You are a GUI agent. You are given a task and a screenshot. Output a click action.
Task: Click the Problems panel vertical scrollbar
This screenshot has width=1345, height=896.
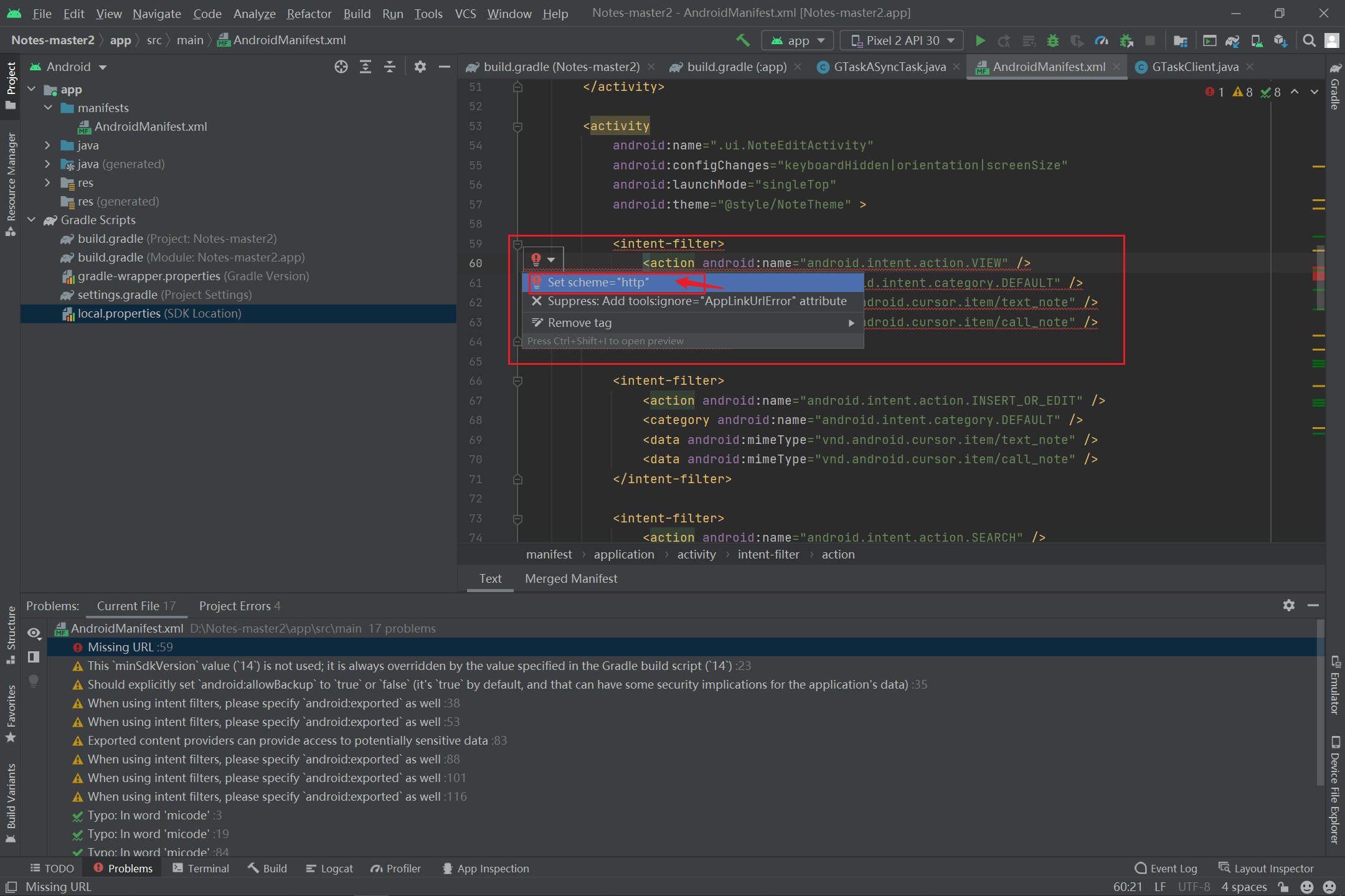(1321, 704)
